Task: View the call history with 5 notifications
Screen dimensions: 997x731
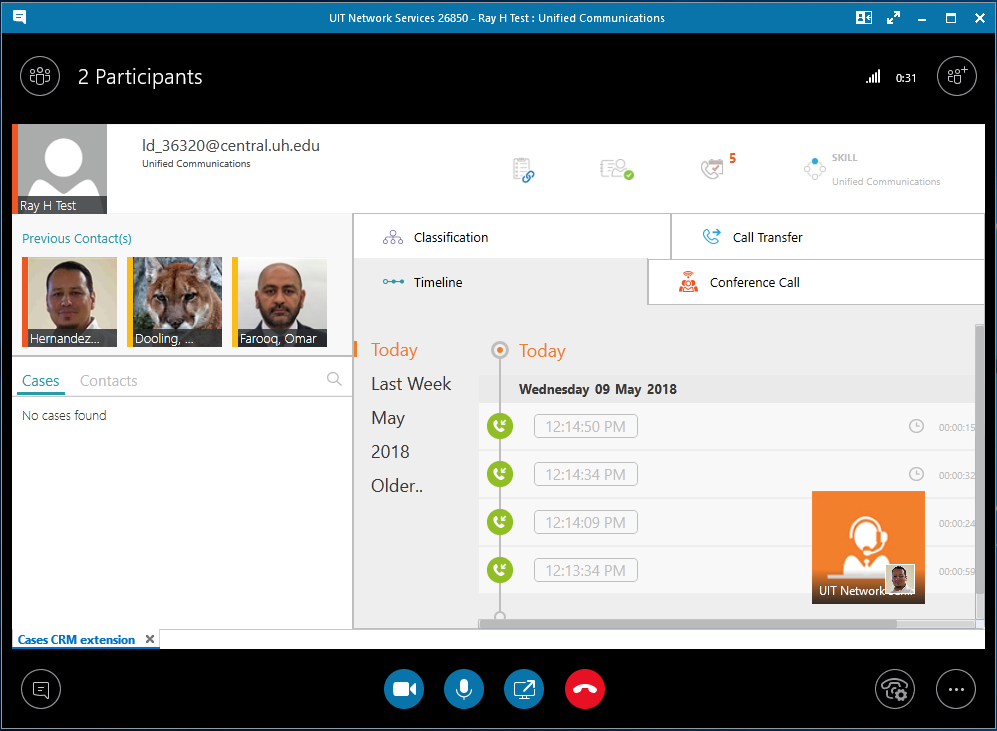Action: 713,168
